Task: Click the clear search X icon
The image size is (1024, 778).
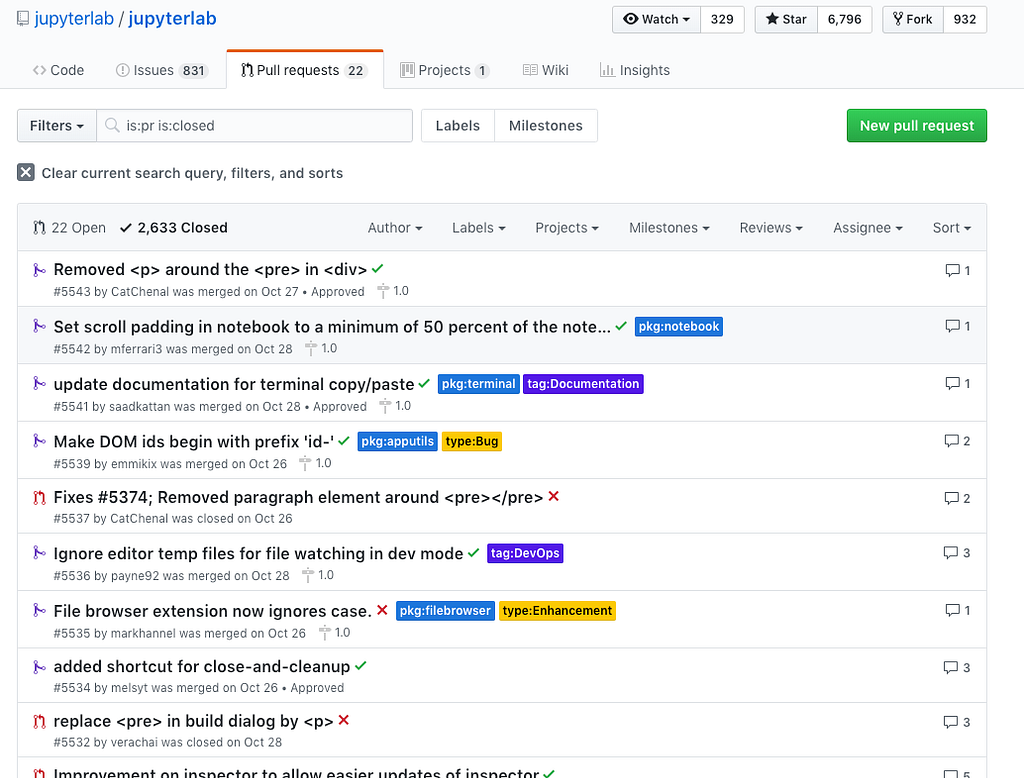Action: click(x=25, y=173)
